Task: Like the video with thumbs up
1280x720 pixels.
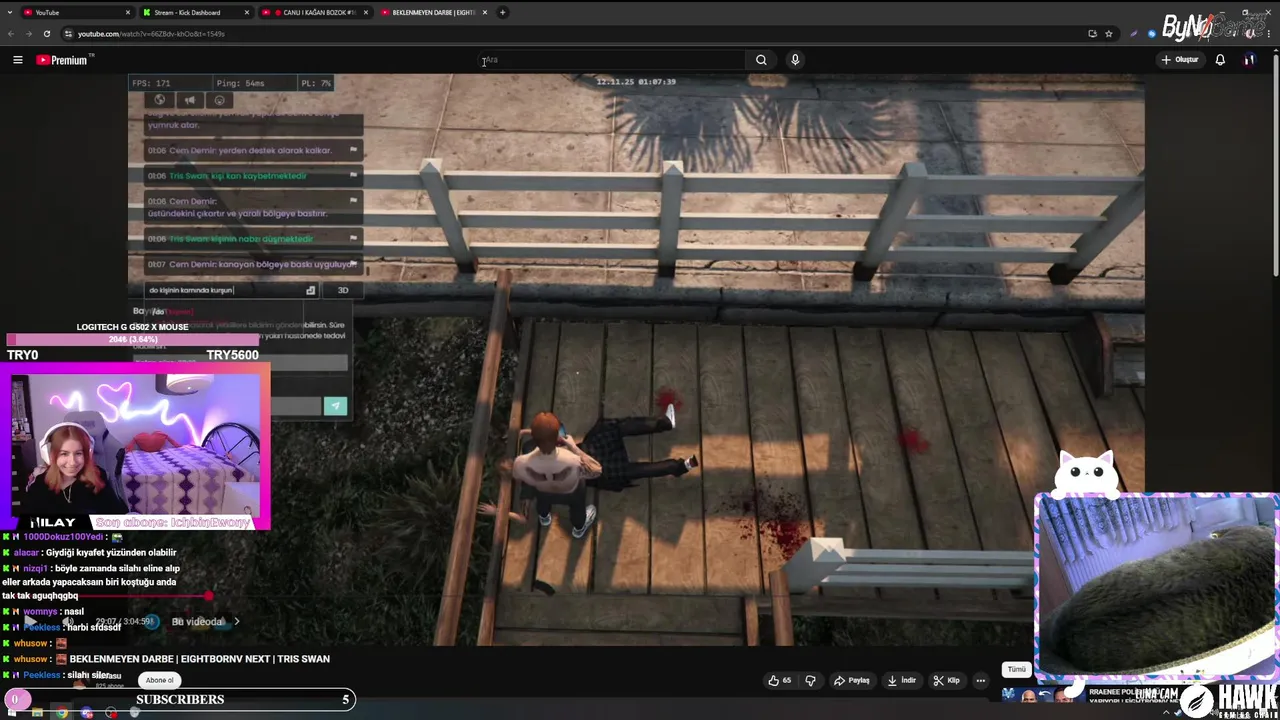Action: pos(780,680)
